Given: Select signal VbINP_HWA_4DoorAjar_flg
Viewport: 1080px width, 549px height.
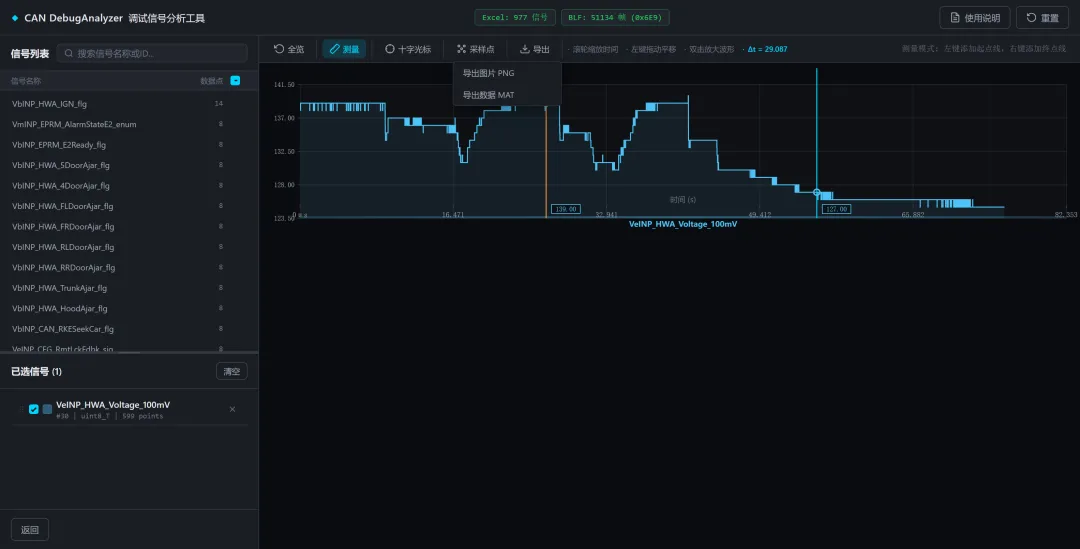Looking at the screenshot, I should click(x=129, y=185).
